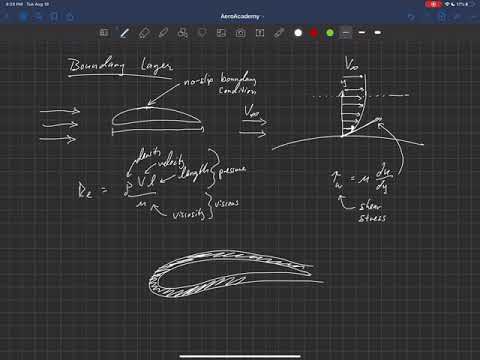Select the Shapes tool
The image size is (480, 360).
[x=183, y=33]
